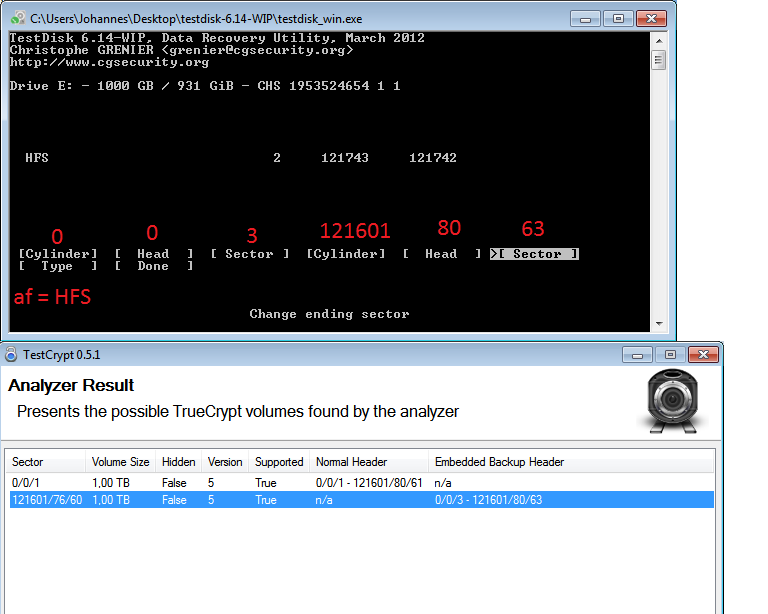Select the row with sector 0/0/1

[361, 483]
